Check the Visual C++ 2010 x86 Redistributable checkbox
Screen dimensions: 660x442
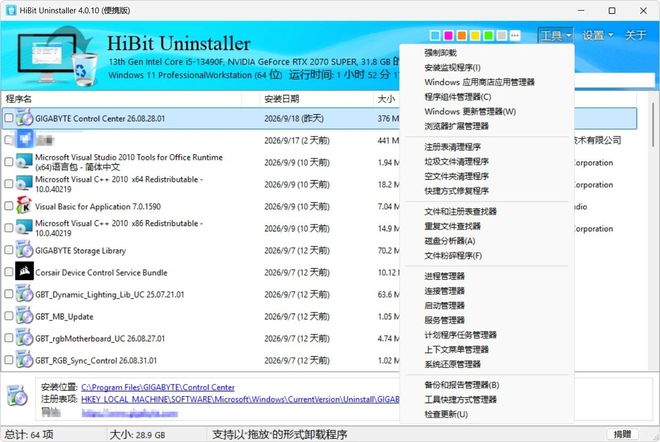click(8, 228)
